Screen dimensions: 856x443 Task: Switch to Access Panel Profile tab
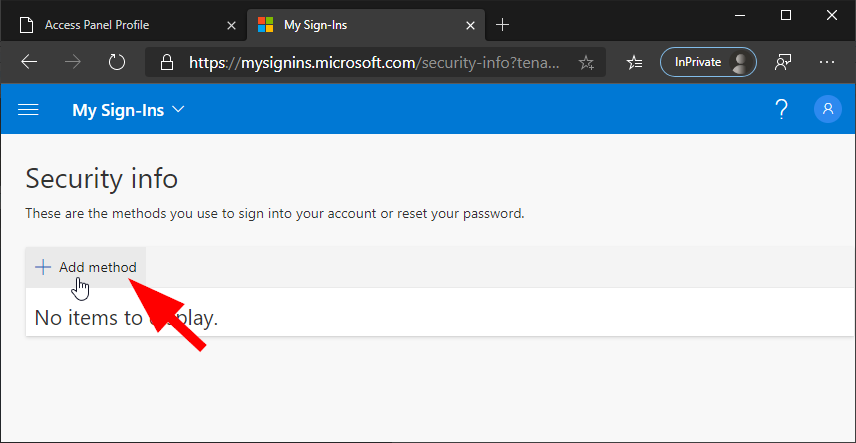tap(110, 23)
